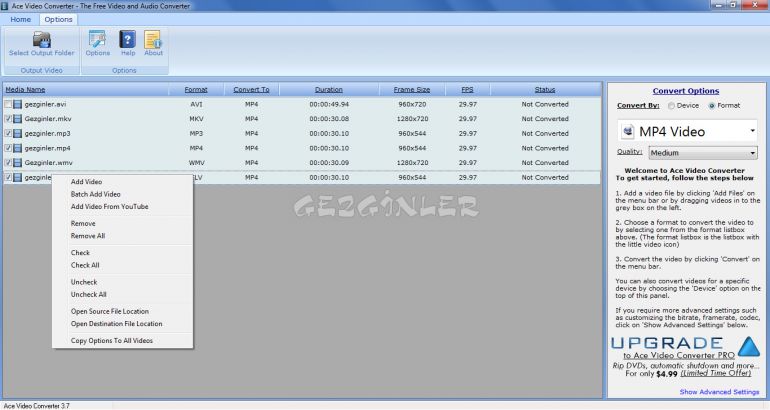The width and height of the screenshot is (770, 410).
Task: Select the Format radio button
Action: click(712, 106)
